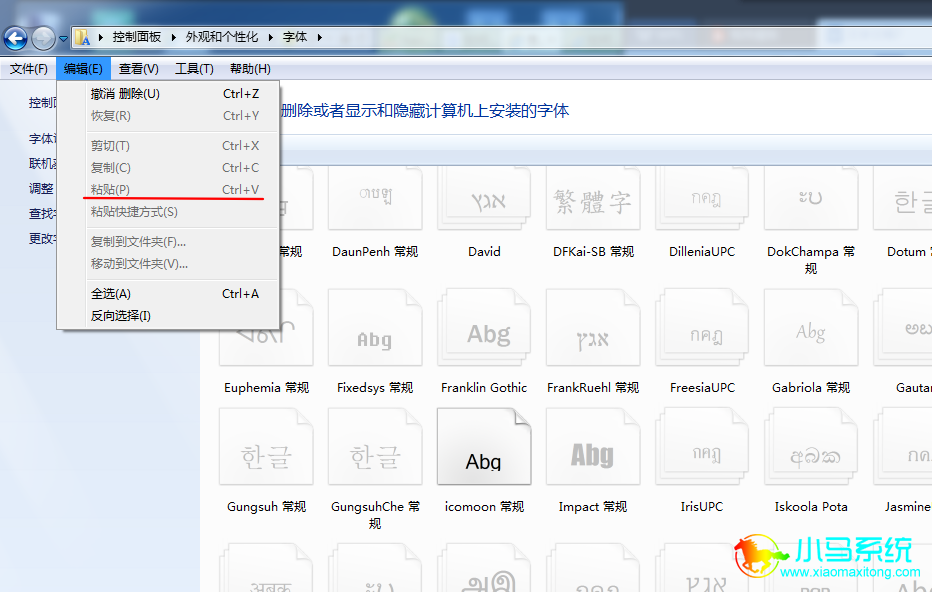Select the David font icon
This screenshot has width=932, height=592.
click(484, 199)
